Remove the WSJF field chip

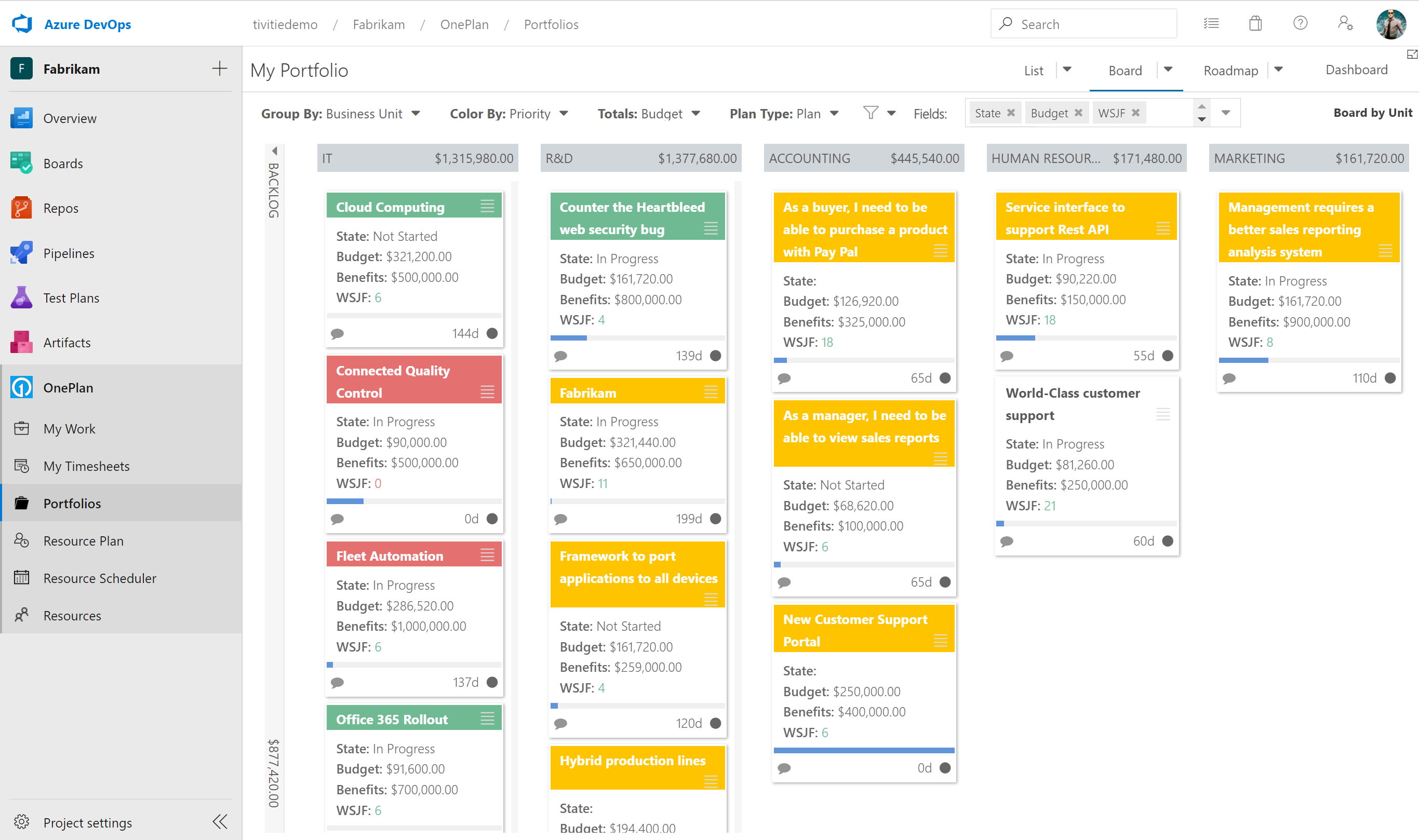[x=1136, y=112]
